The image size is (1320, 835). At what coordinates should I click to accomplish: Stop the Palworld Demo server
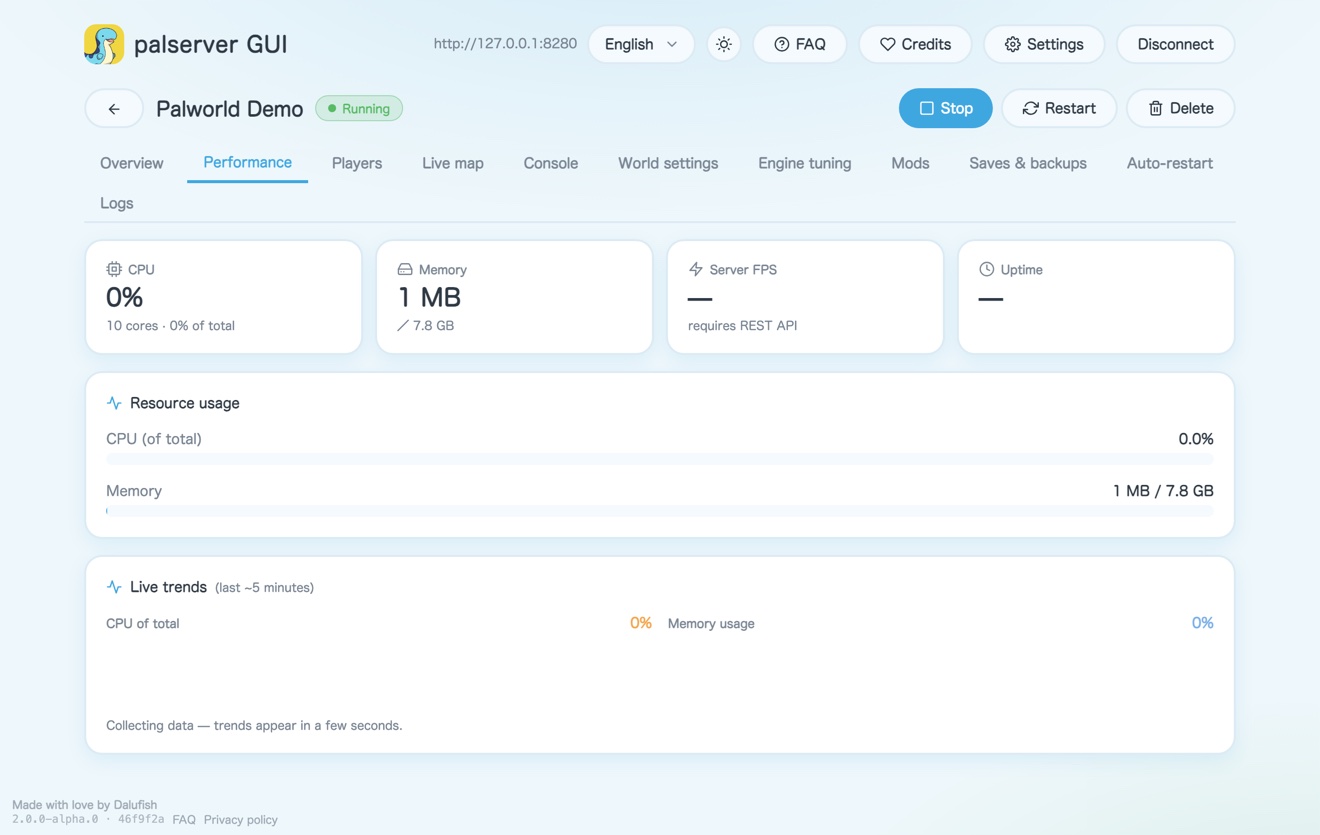tap(945, 108)
